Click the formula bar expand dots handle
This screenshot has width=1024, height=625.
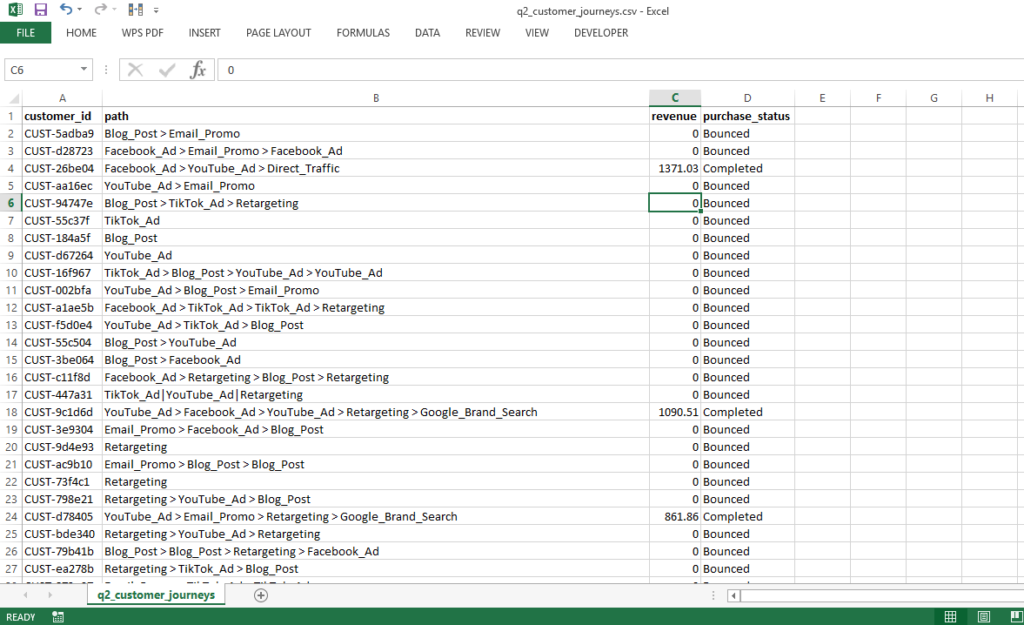tap(106, 70)
